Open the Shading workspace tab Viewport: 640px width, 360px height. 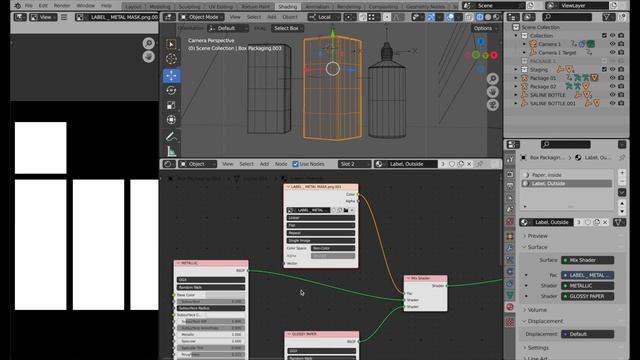[x=288, y=7]
